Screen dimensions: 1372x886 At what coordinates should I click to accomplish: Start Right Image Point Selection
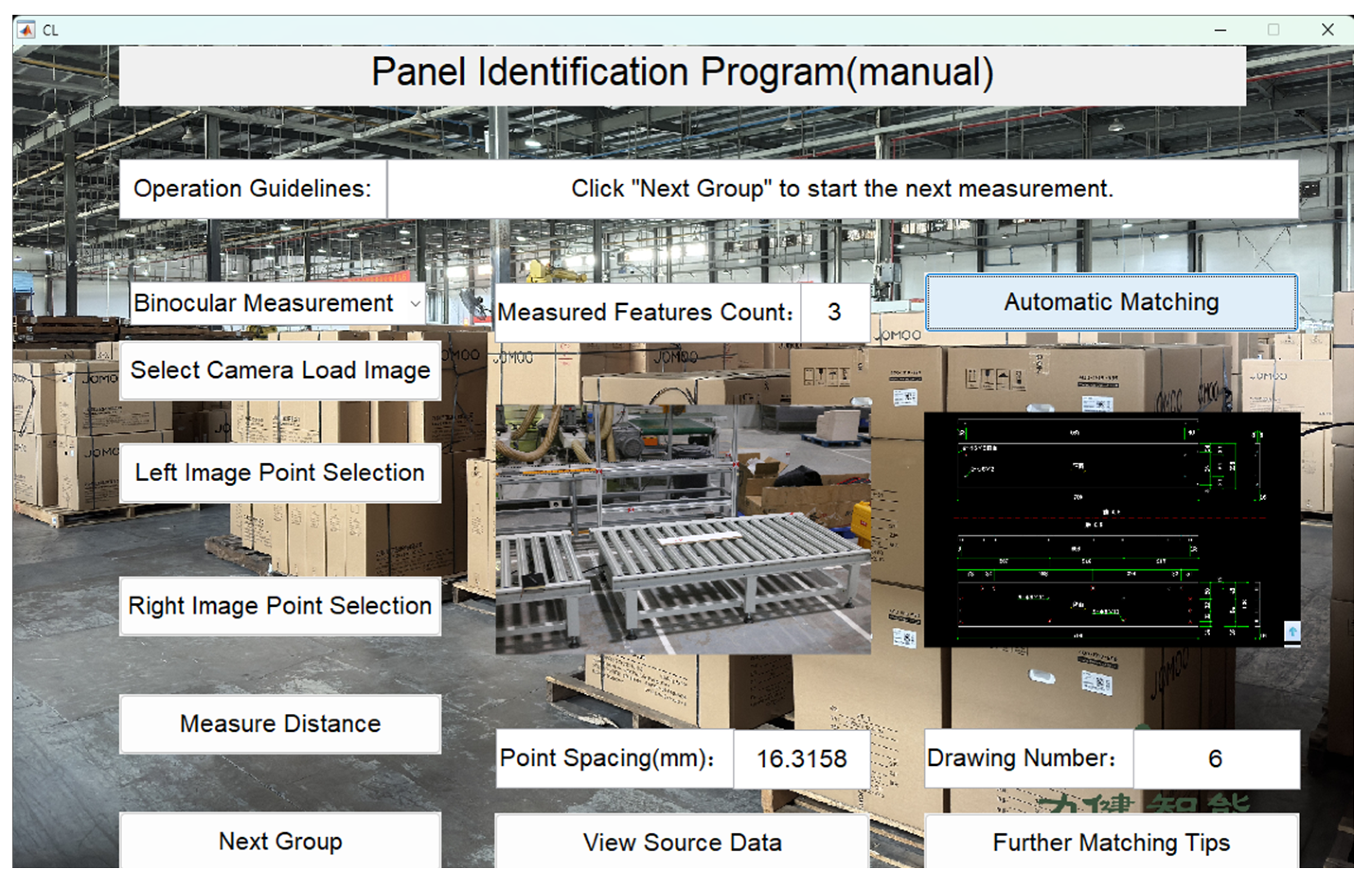(280, 606)
